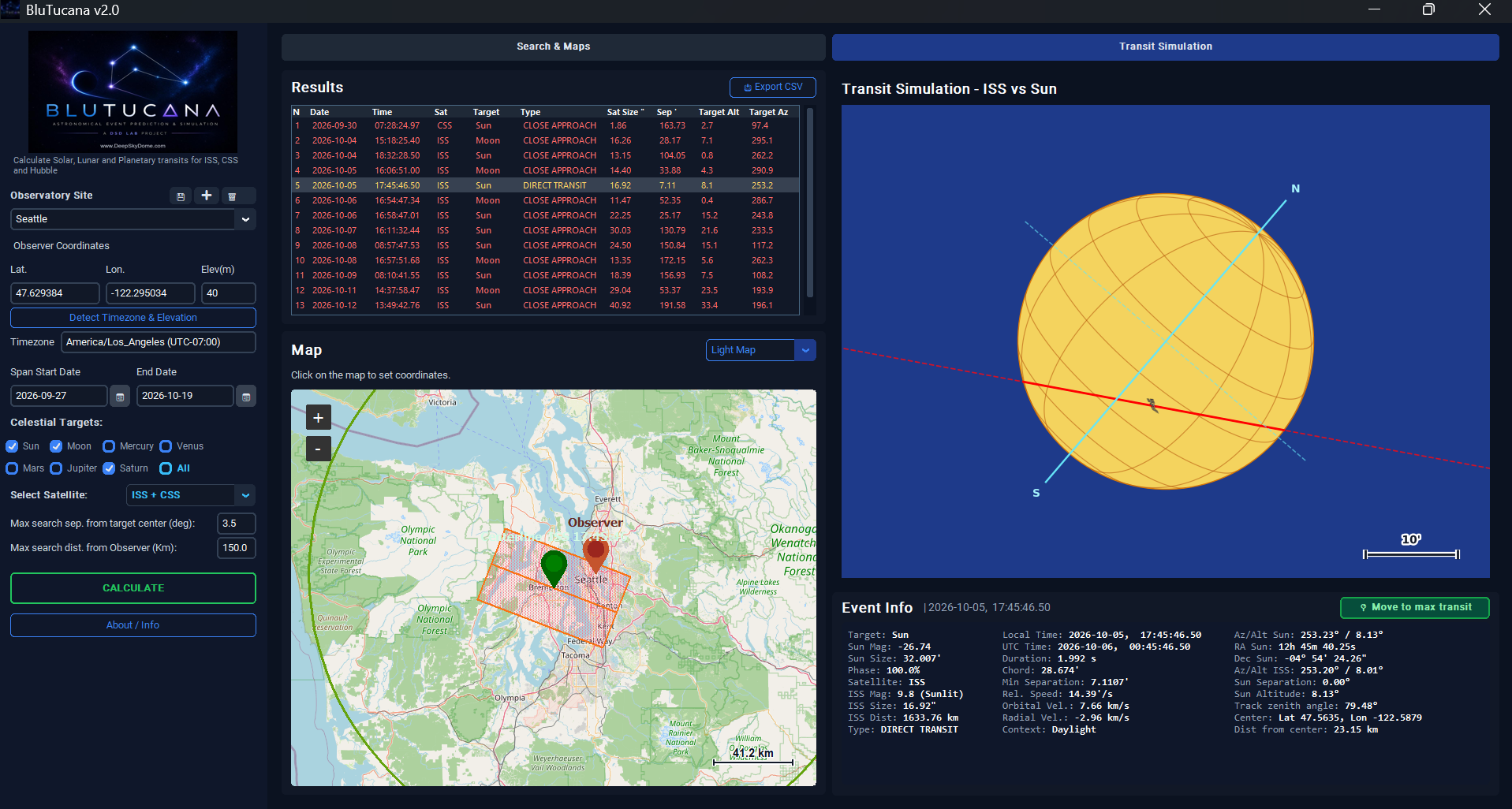Switch to the Search & Maps tab
This screenshot has height=809, width=1512.
point(553,47)
